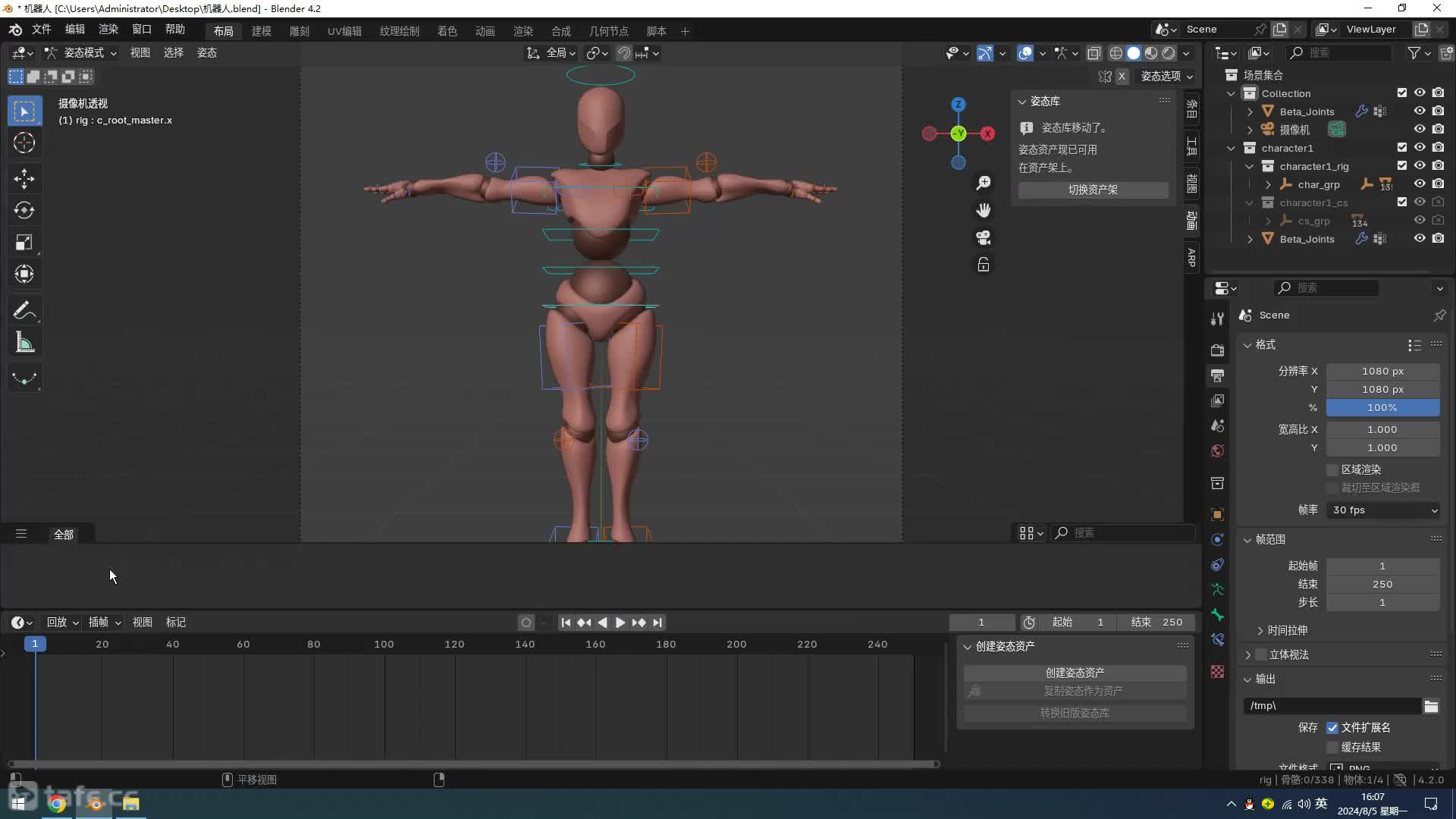
Task: Click the resolution percentage 100% slider
Action: (x=1383, y=408)
